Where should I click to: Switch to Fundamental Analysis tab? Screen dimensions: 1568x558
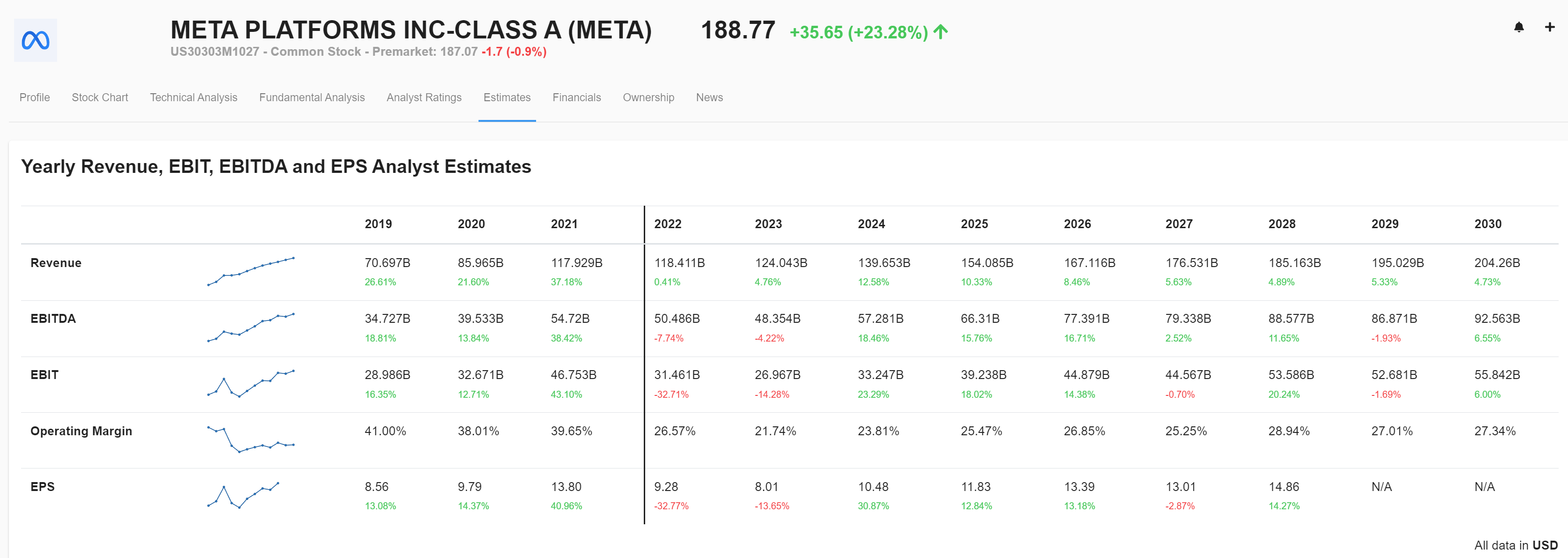coord(312,97)
